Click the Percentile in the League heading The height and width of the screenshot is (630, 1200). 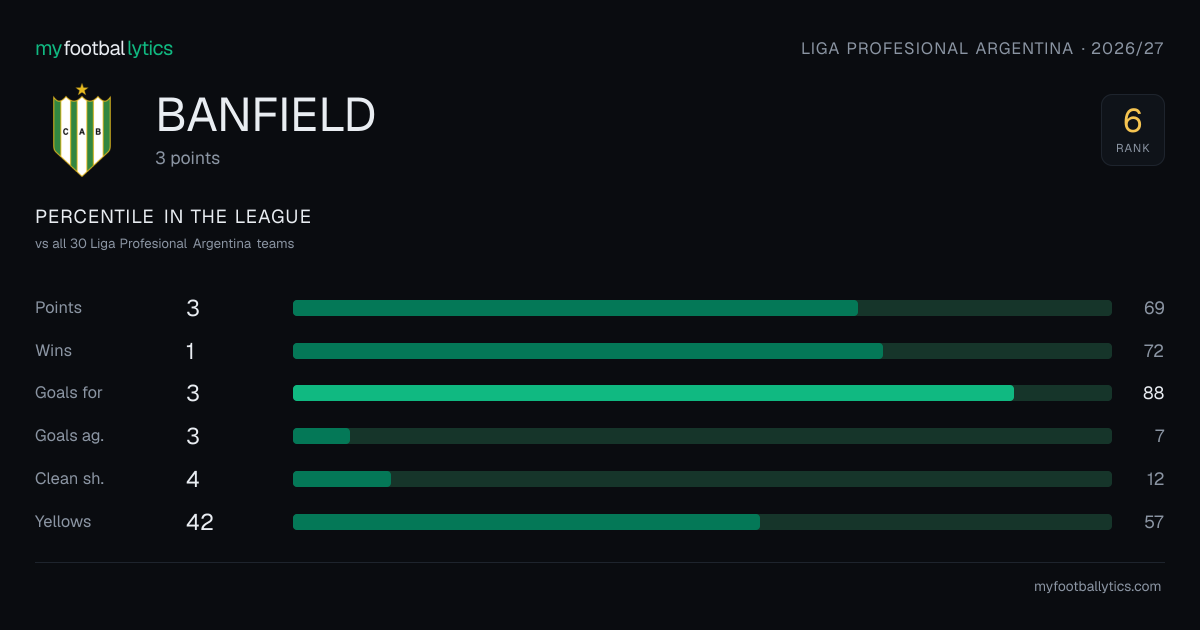click(x=173, y=217)
